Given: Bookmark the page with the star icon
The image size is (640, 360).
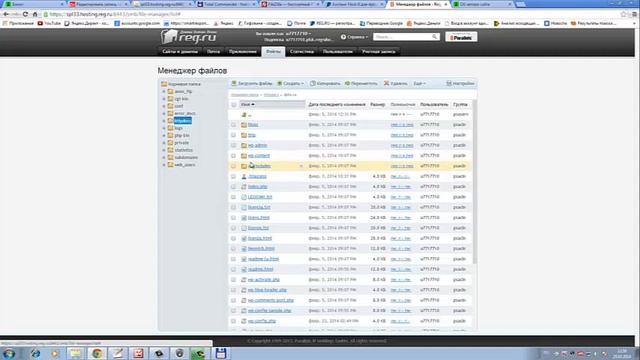Looking at the screenshot, I should [x=624, y=14].
